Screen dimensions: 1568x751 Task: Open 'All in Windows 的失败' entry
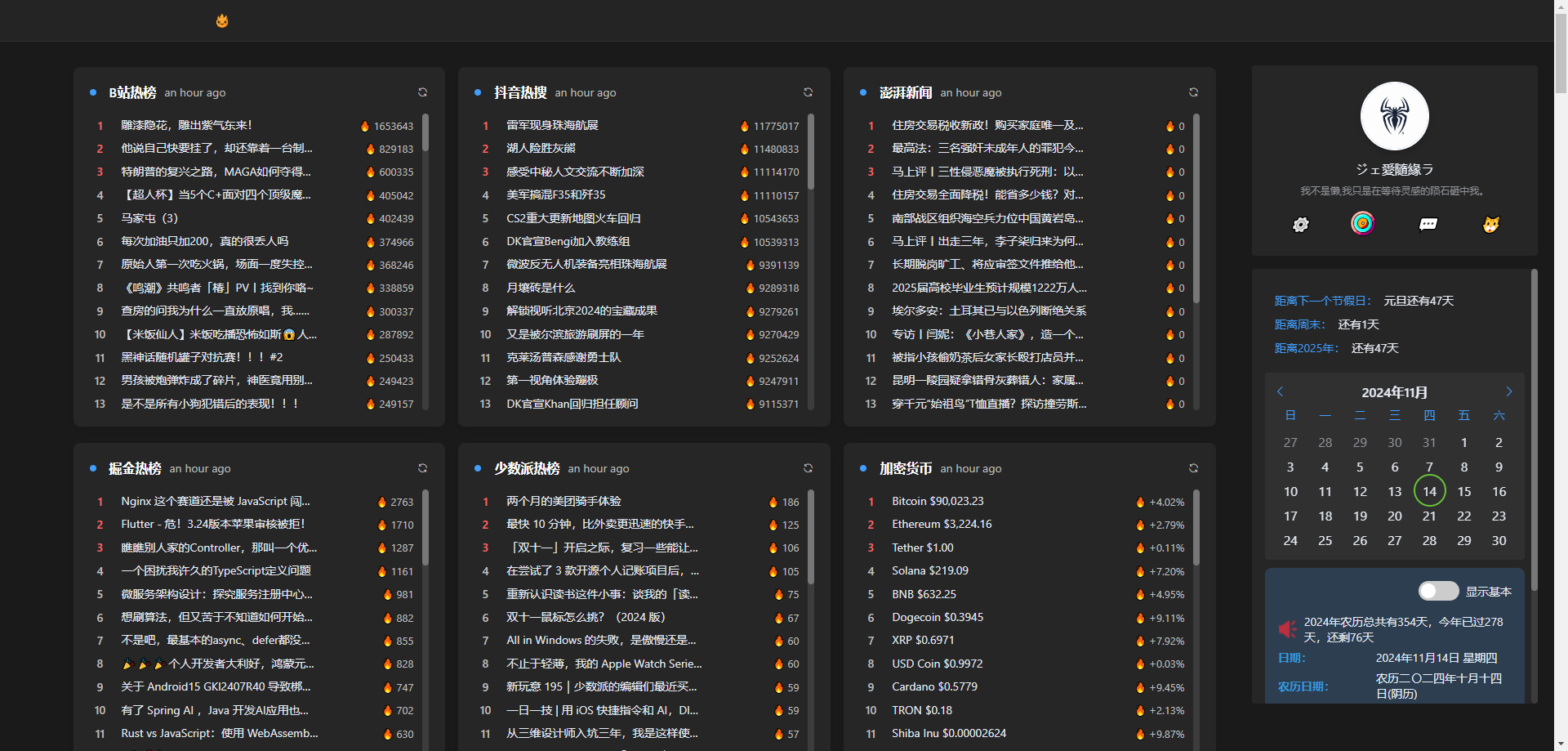coord(601,640)
